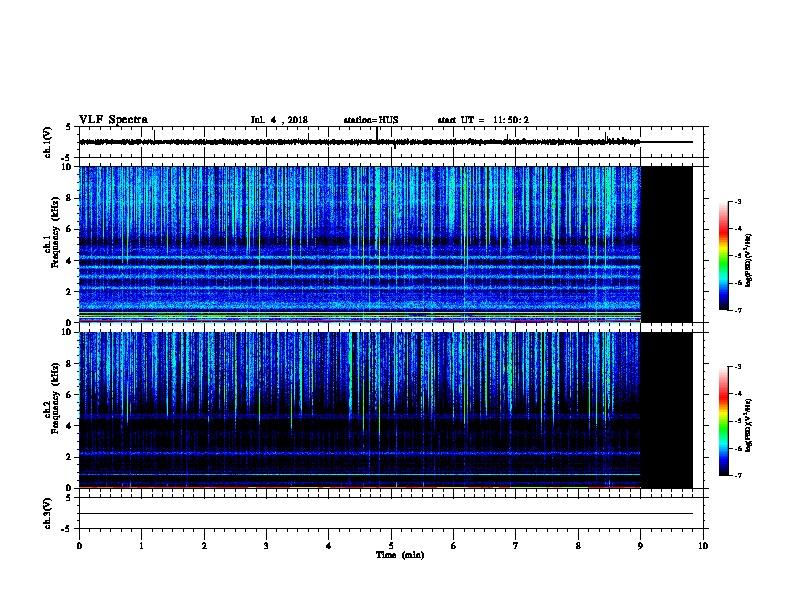Click the black no-data region of ch.2 spectrogram
Image resolution: width=792 pixels, height=612 pixels.
pyautogui.click(x=667, y=410)
